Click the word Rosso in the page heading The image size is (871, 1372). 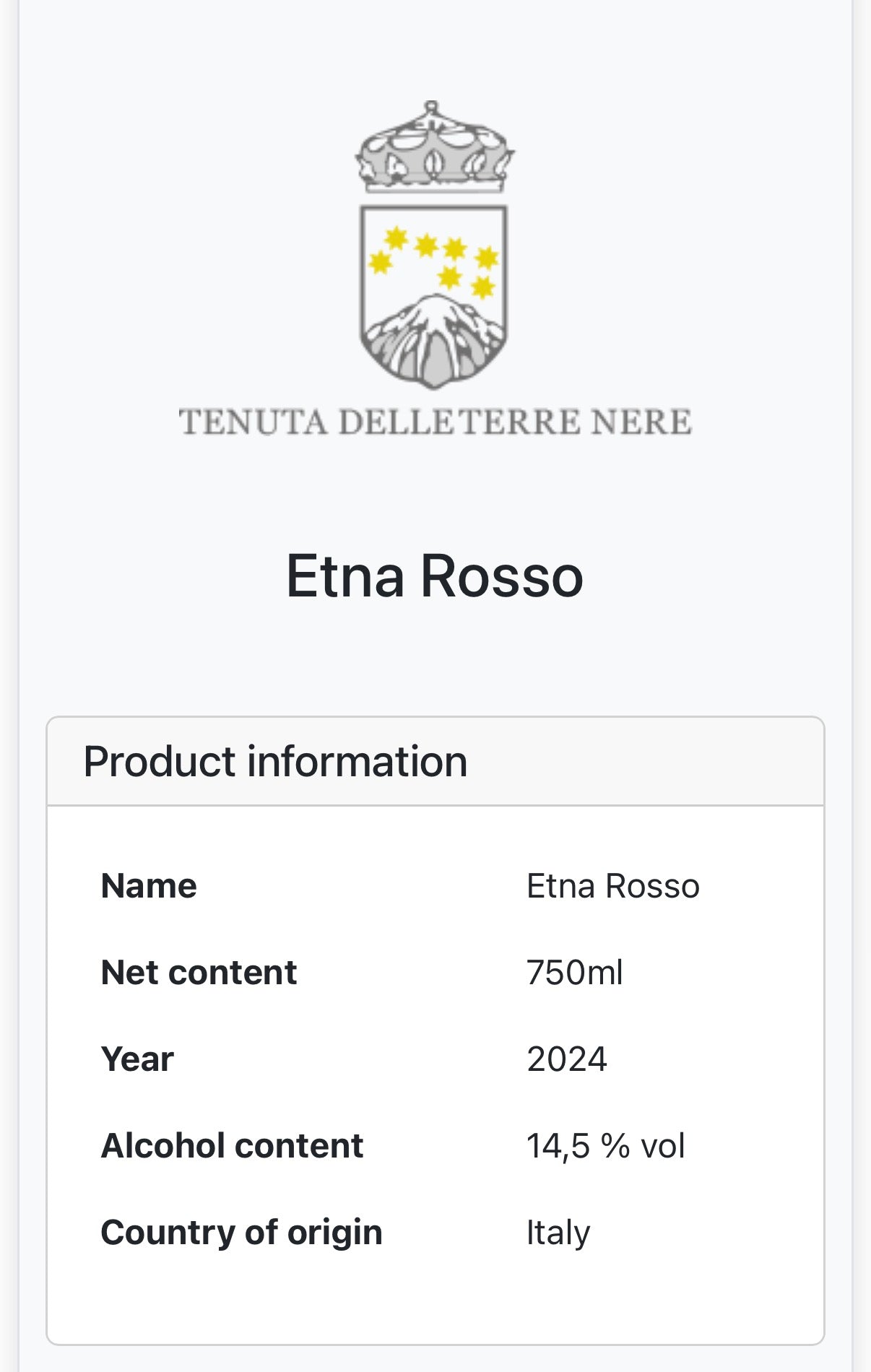[501, 576]
